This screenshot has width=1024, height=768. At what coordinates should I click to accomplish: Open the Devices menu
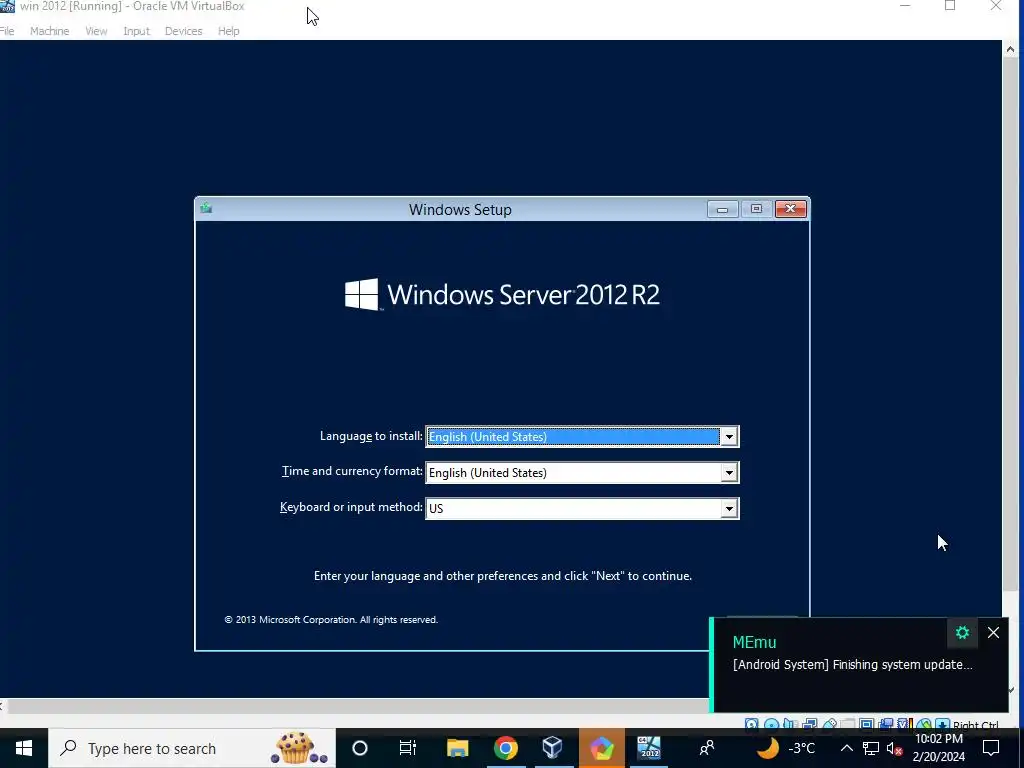[x=184, y=31]
